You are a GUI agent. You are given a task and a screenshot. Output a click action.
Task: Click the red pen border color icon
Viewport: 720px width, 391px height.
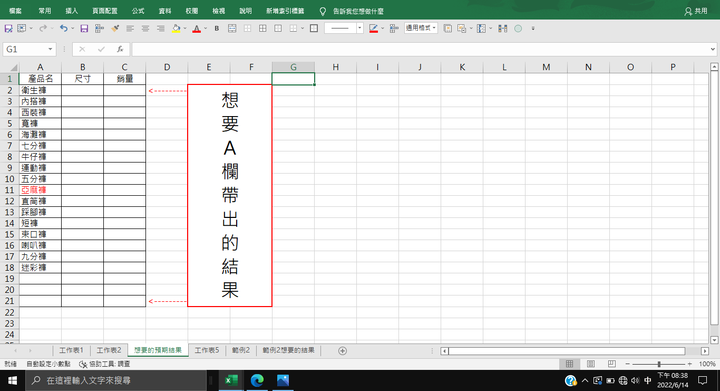click(373, 28)
